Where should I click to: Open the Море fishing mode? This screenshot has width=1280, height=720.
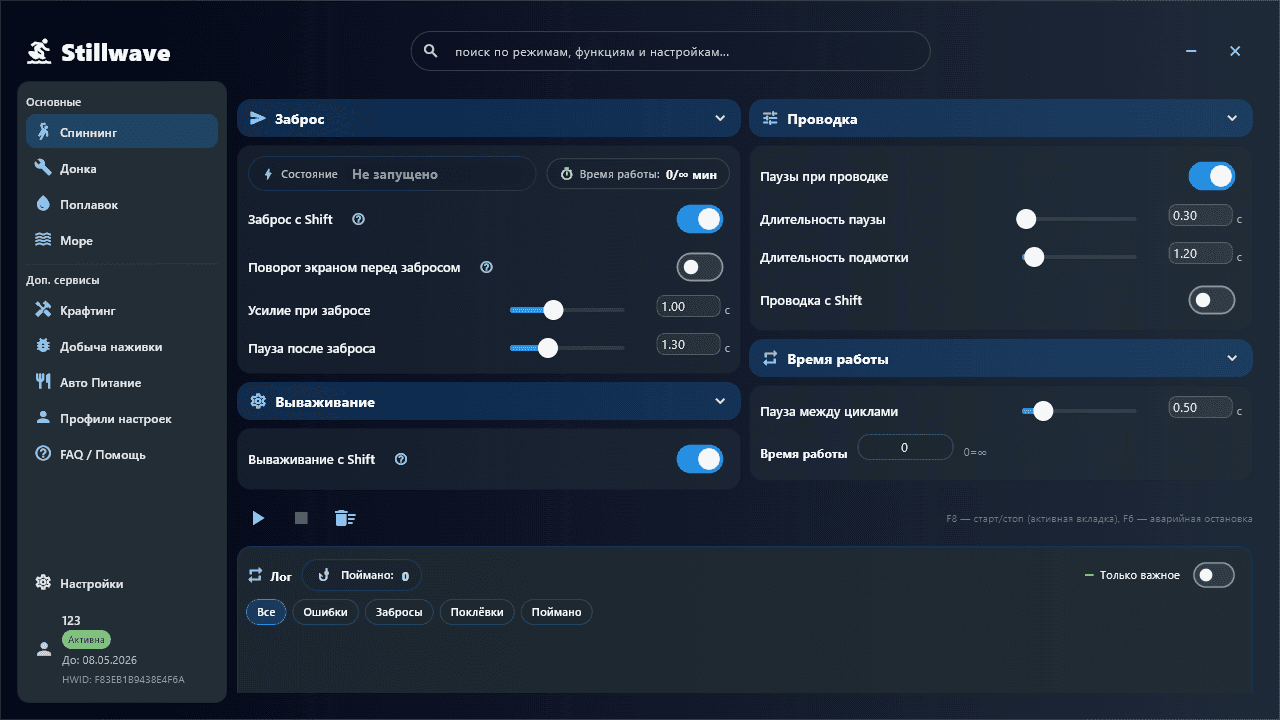(x=121, y=240)
